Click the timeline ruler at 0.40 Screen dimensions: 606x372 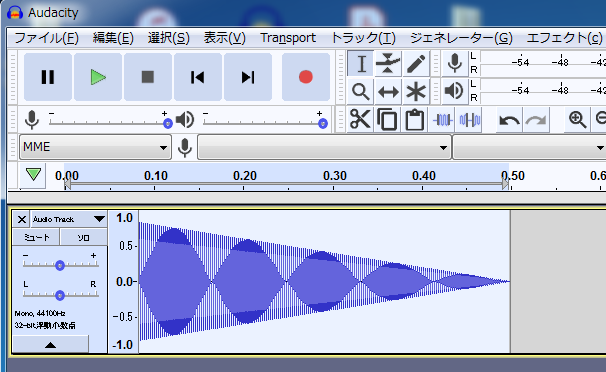coord(424,176)
